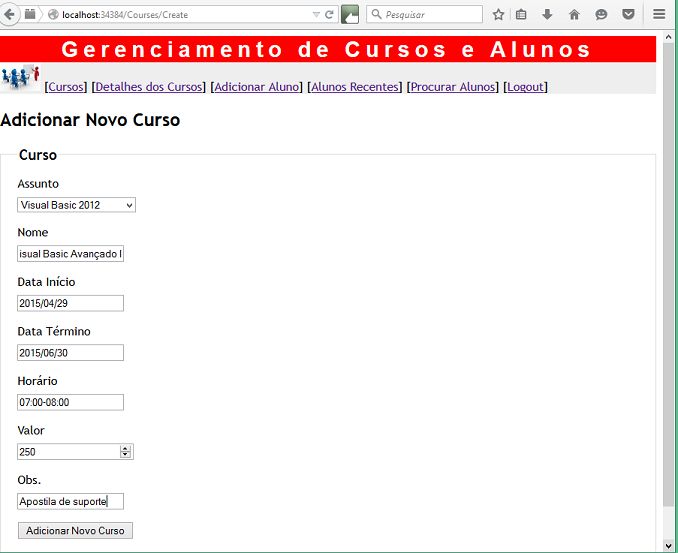Open the hamburger browser menu
678x553 pixels.
tap(659, 14)
